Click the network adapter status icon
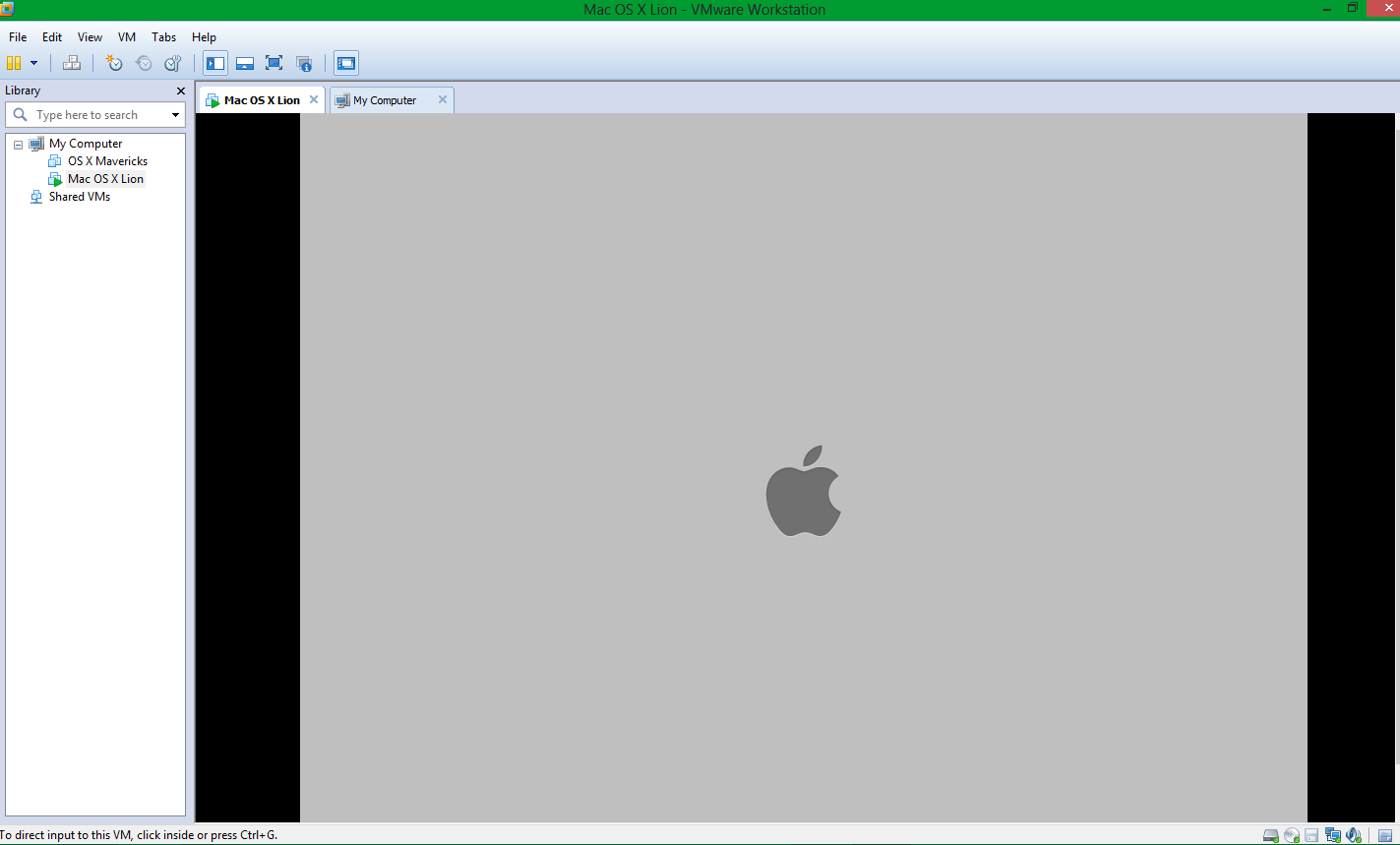Viewport: 1400px width, 845px height. coord(1333,836)
